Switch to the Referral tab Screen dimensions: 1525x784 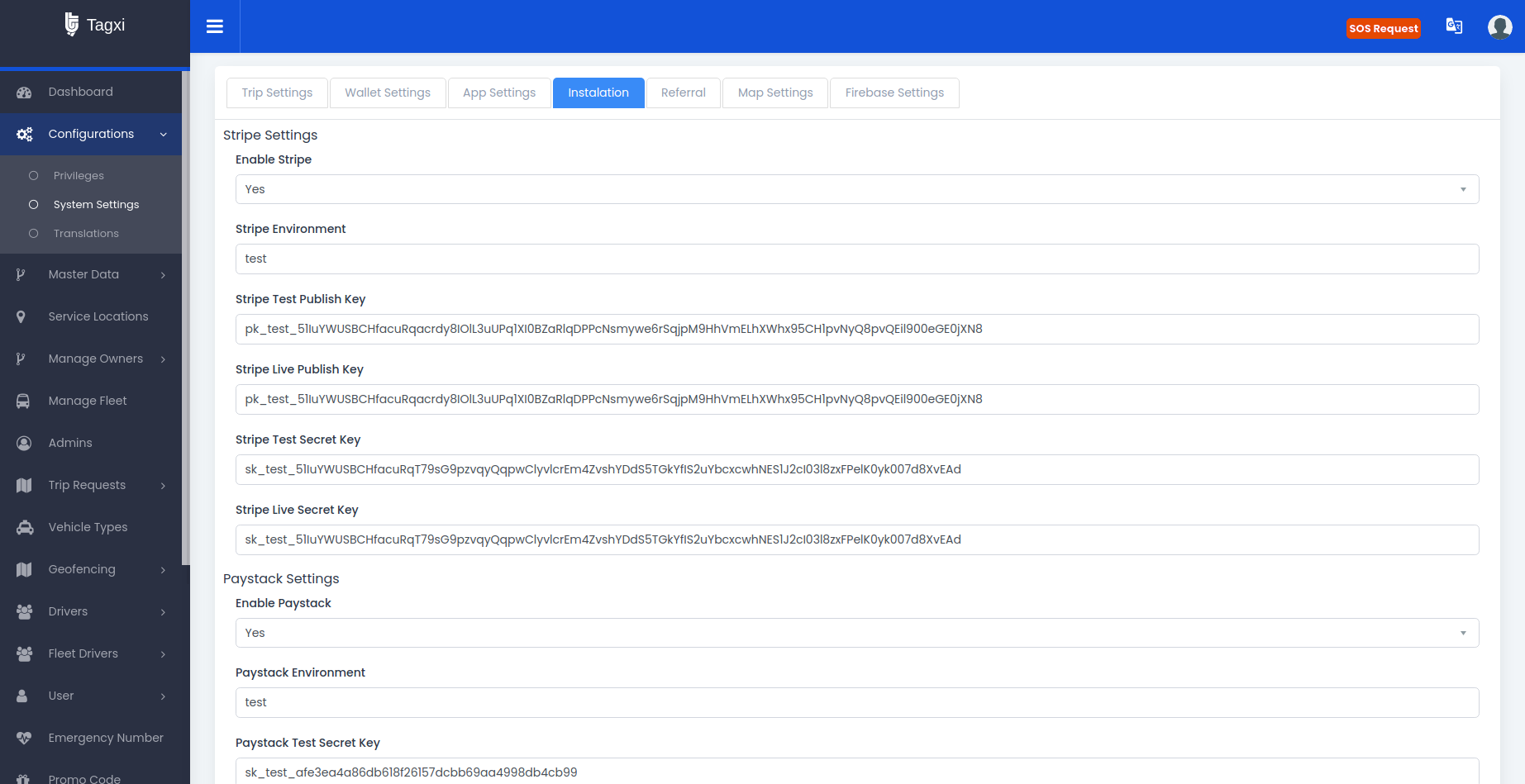(684, 93)
